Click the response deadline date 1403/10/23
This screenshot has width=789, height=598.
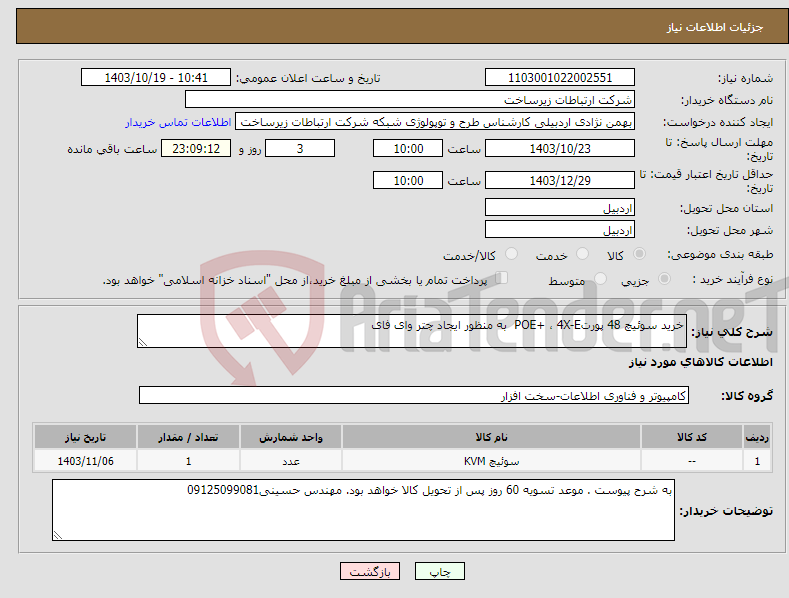click(560, 148)
